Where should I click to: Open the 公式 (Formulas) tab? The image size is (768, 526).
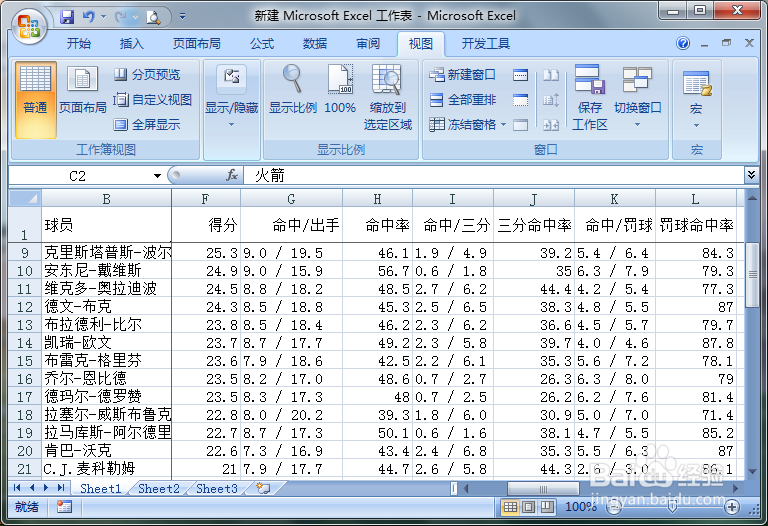point(262,44)
